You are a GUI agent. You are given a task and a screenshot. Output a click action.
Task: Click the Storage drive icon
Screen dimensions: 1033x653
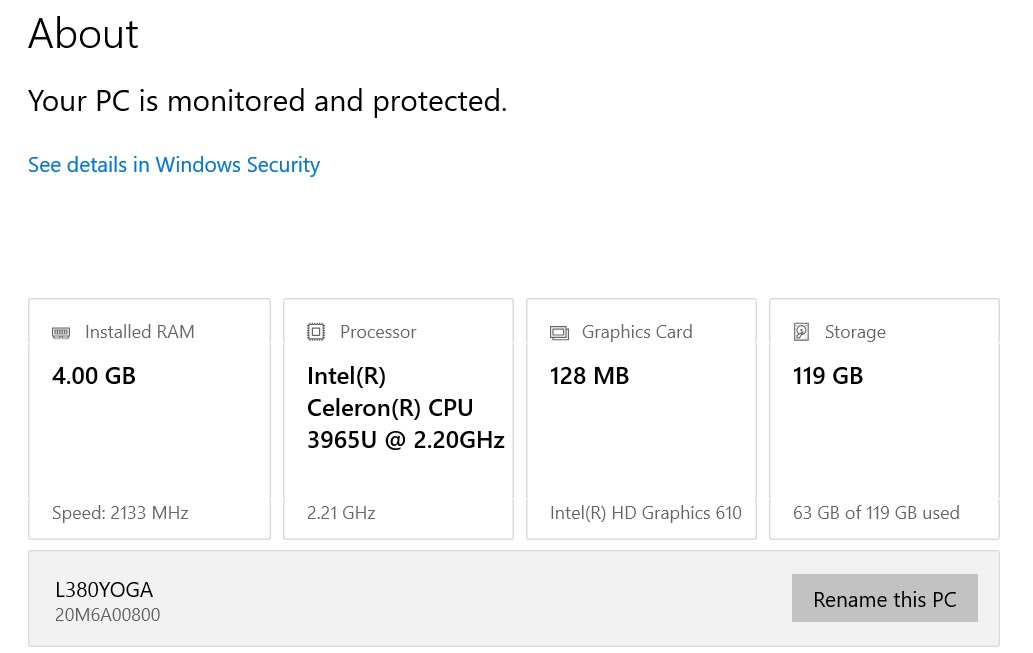pyautogui.click(x=801, y=332)
